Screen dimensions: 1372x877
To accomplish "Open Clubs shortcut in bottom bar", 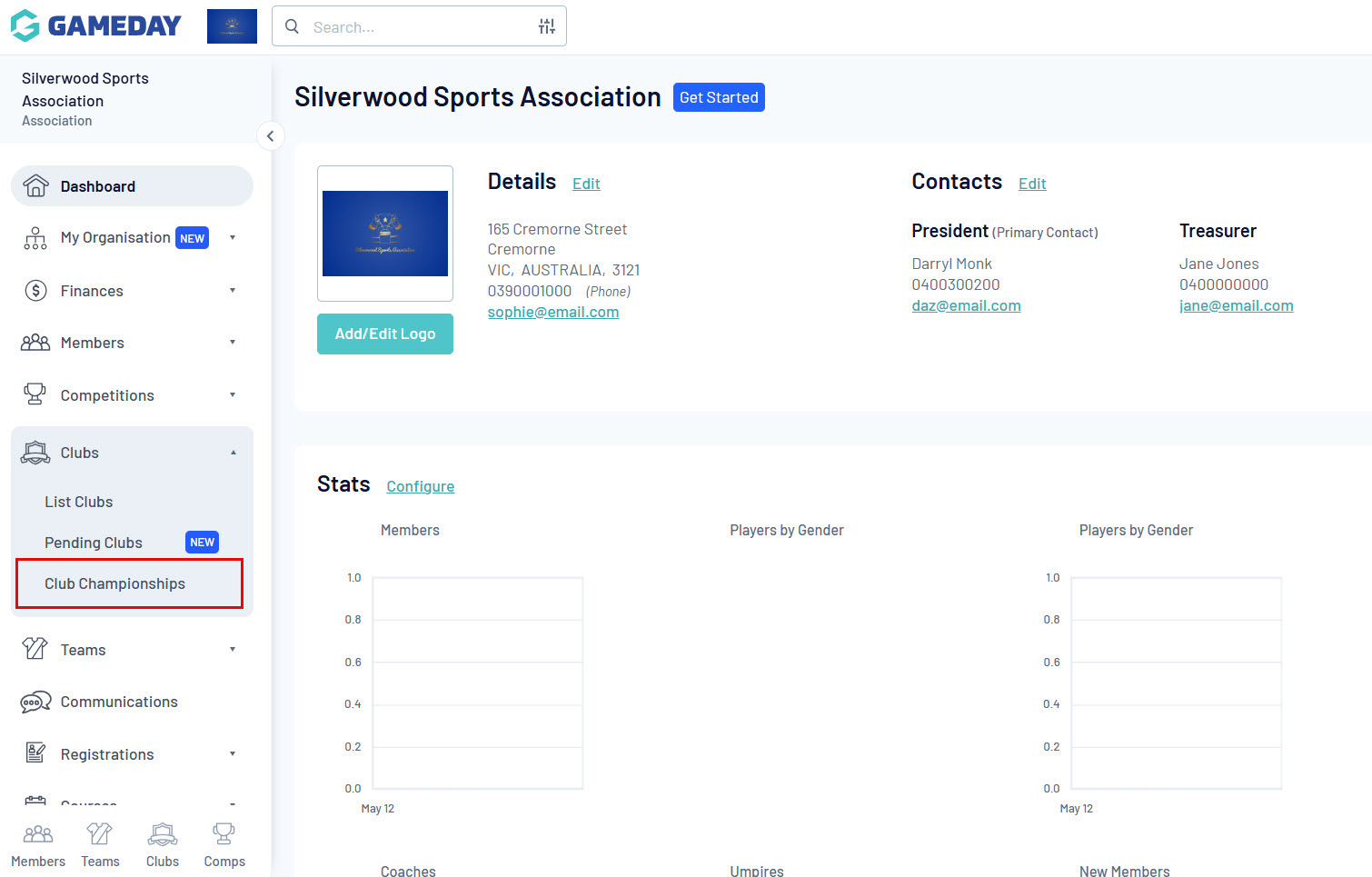I will (x=163, y=845).
